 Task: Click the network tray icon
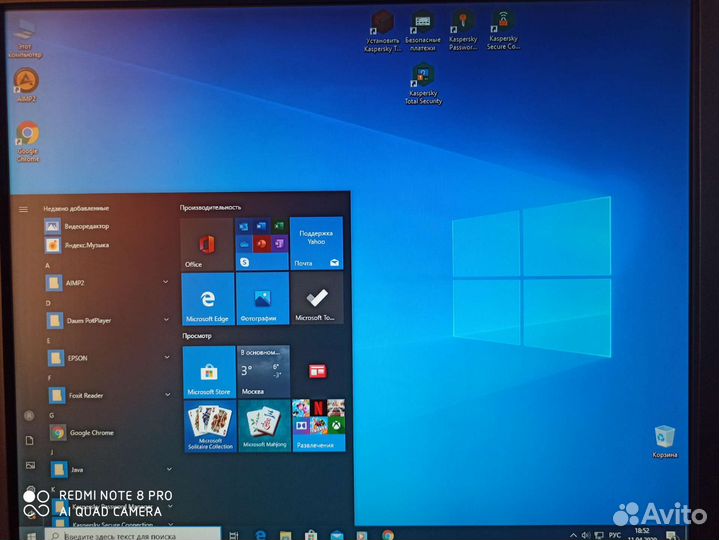599,535
